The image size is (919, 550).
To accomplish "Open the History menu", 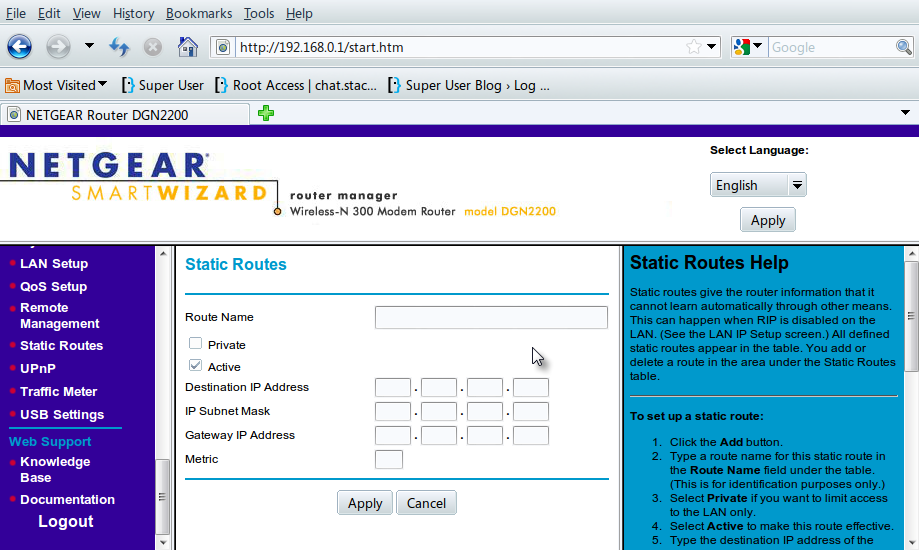I will [x=133, y=13].
